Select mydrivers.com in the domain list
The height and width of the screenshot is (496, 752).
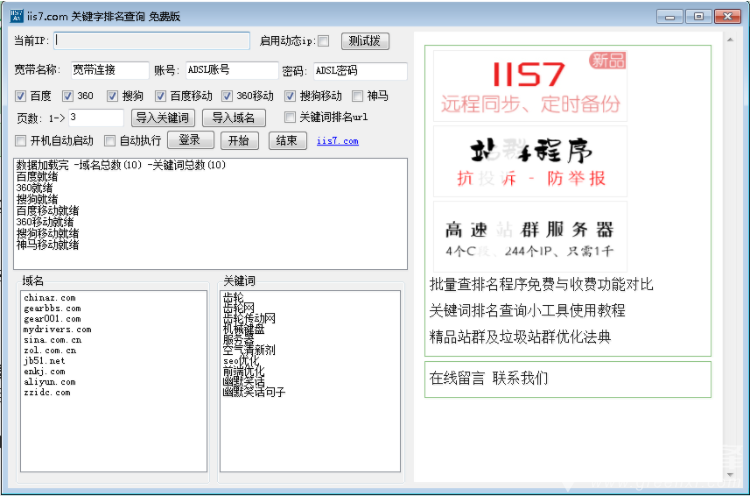coord(57,330)
